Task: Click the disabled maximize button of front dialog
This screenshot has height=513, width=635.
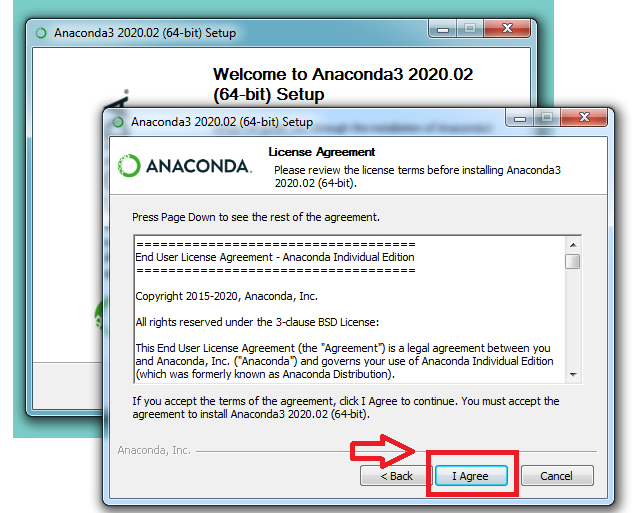Action: tap(547, 118)
